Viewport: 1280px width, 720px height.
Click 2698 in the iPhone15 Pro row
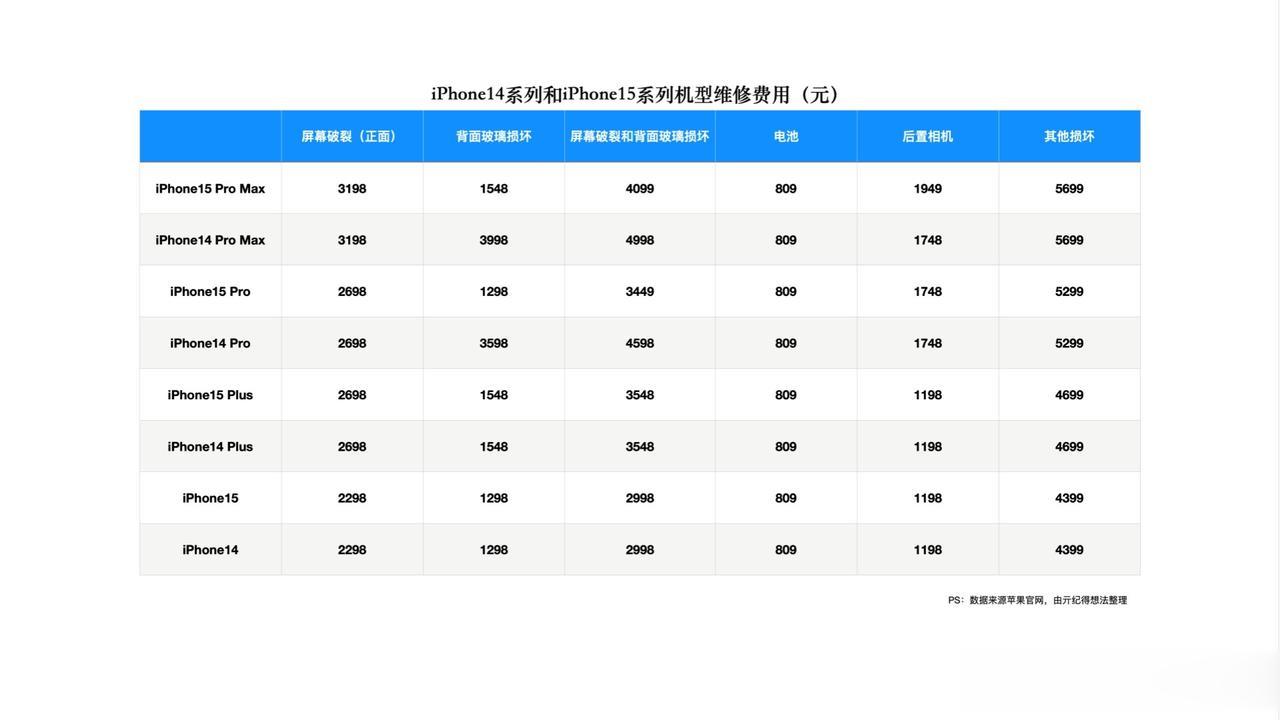pos(352,292)
